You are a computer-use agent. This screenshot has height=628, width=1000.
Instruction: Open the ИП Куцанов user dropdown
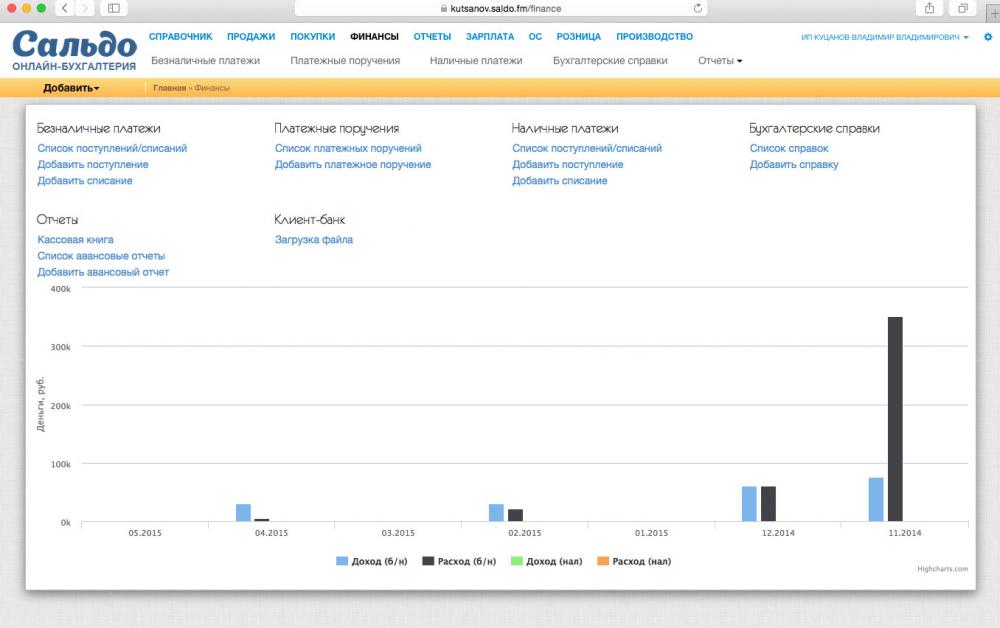tap(885, 37)
